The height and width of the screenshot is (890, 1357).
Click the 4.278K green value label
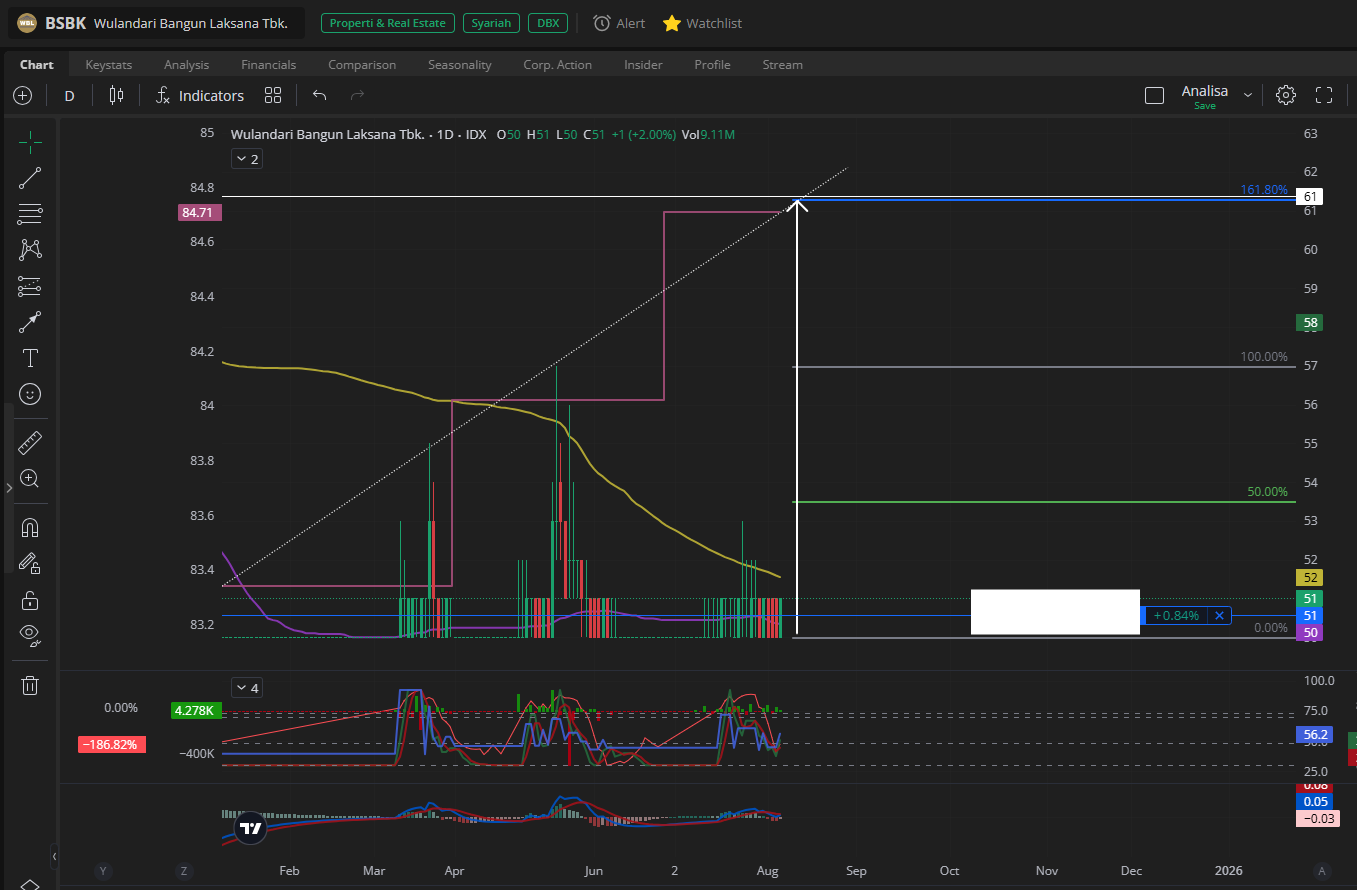point(194,710)
